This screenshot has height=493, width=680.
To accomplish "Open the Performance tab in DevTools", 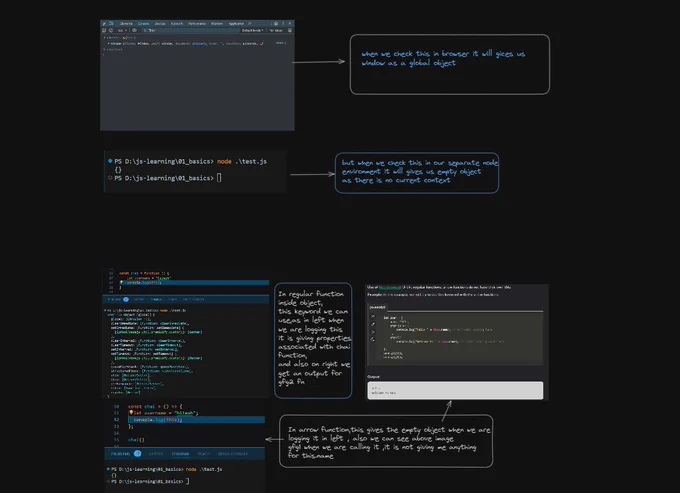I will pyautogui.click(x=197, y=23).
